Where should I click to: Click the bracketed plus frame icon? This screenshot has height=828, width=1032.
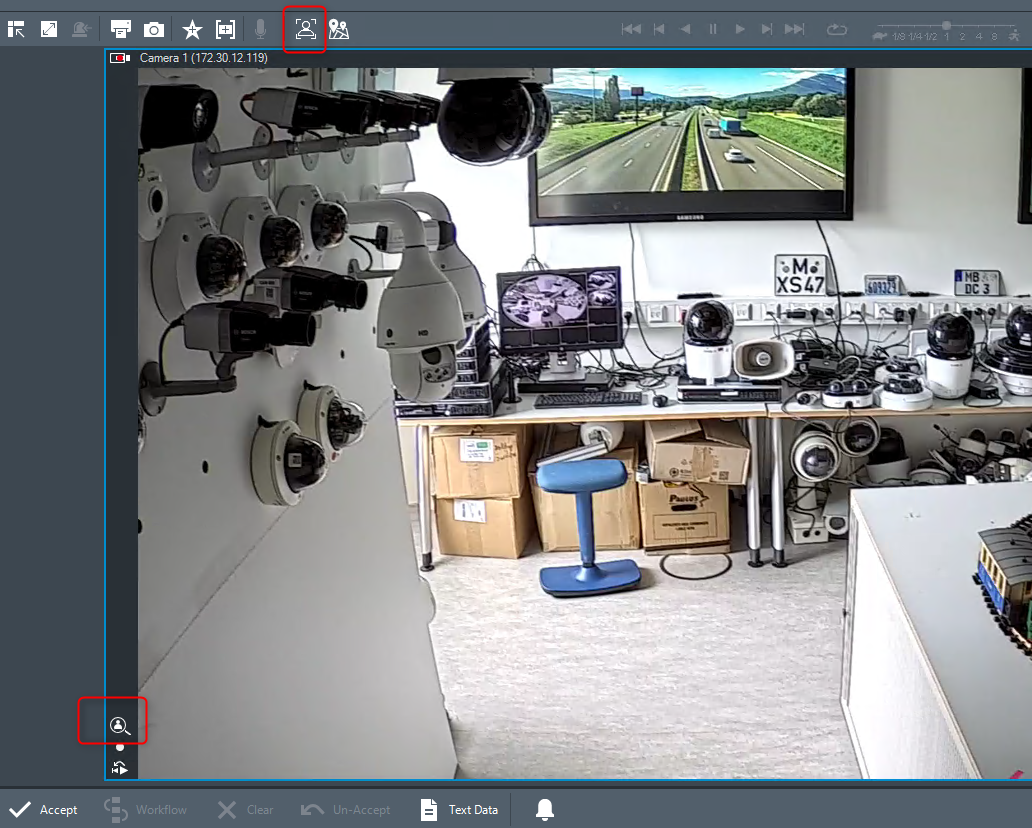click(x=225, y=29)
